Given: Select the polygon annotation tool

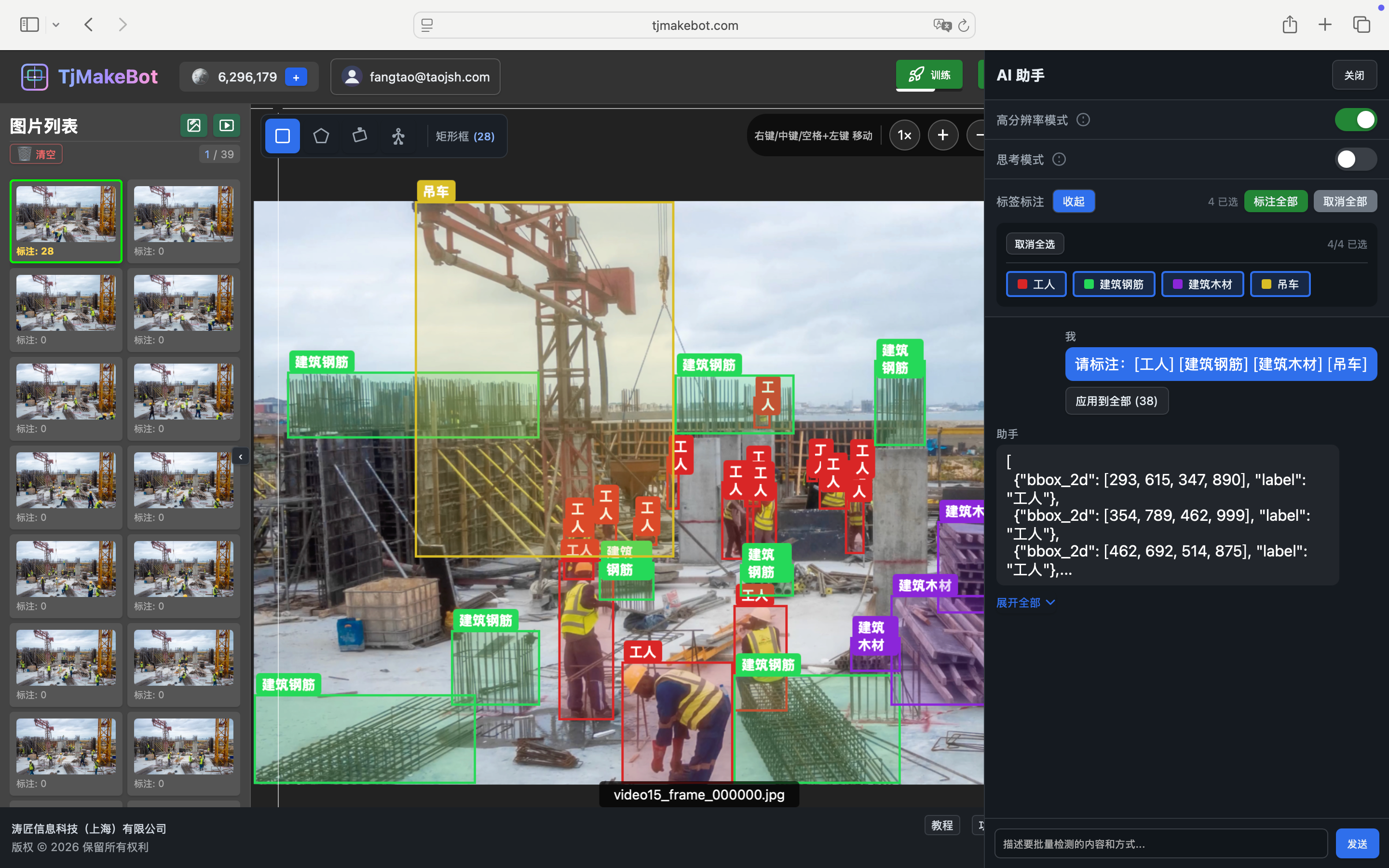Looking at the screenshot, I should 321,136.
